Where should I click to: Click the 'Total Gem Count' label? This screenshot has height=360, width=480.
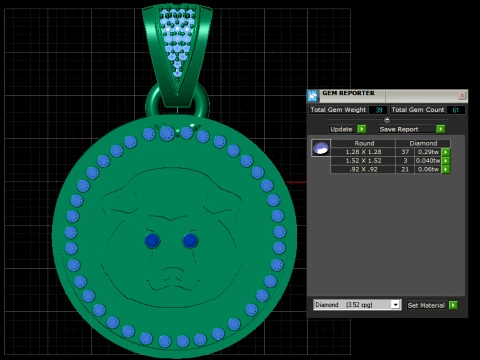[417, 110]
